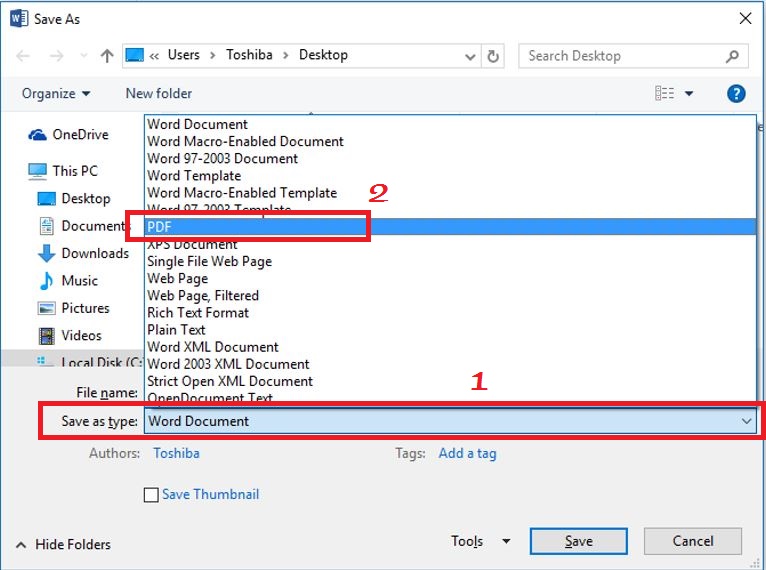Open Pictures folder in navigation pane

pyautogui.click(x=85, y=308)
